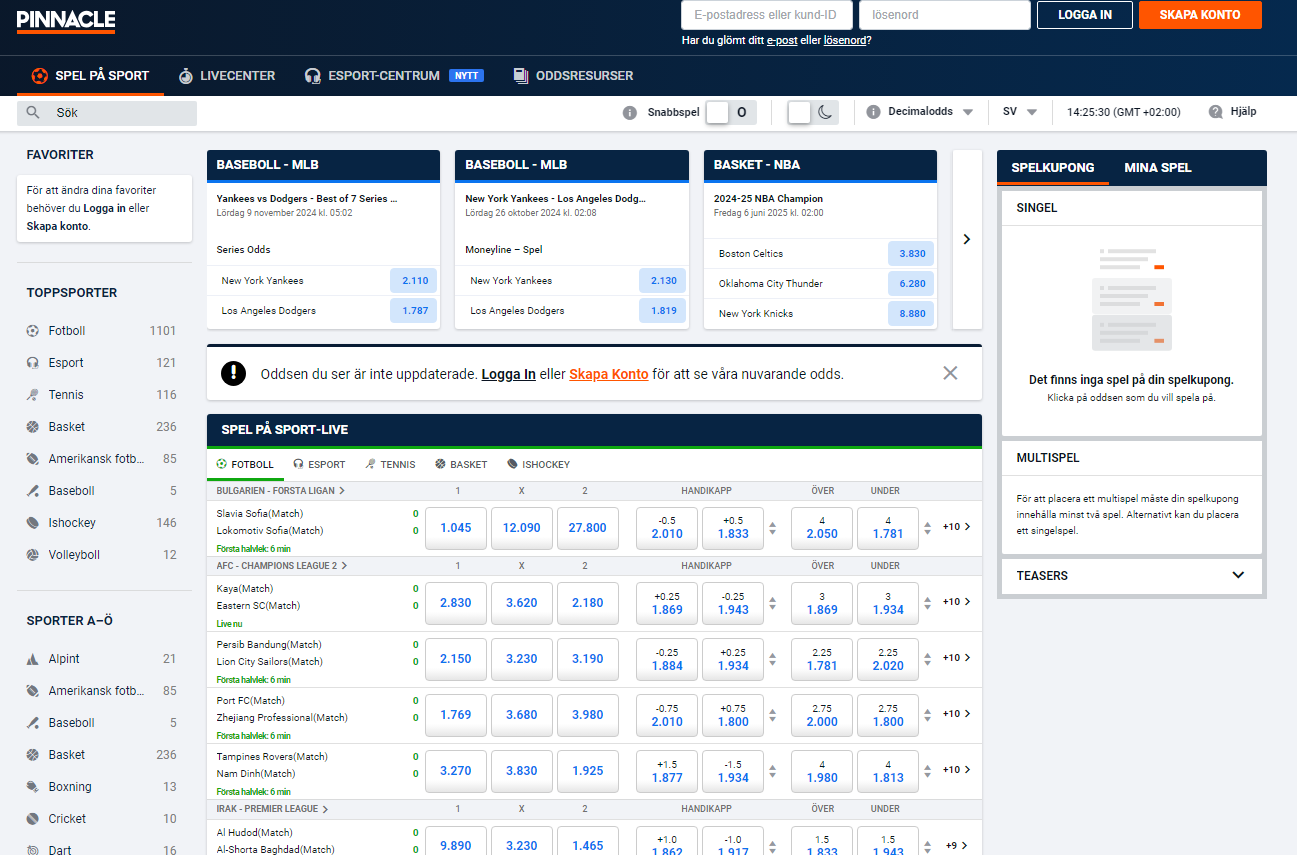1297x855 pixels.
Task: Switch to the Mina Spel tab
Action: click(x=1157, y=168)
